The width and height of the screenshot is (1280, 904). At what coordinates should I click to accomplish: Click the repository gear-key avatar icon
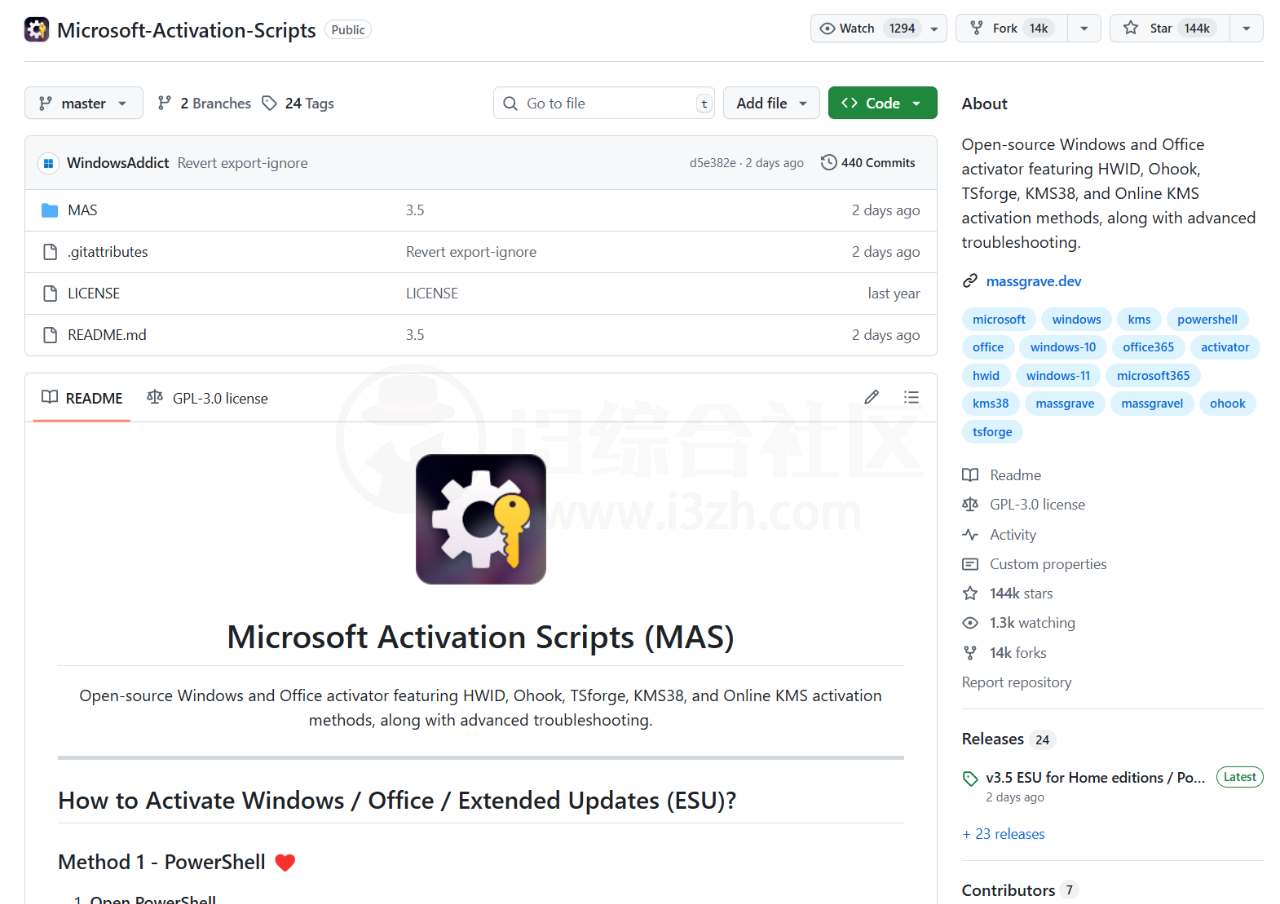coord(37,29)
